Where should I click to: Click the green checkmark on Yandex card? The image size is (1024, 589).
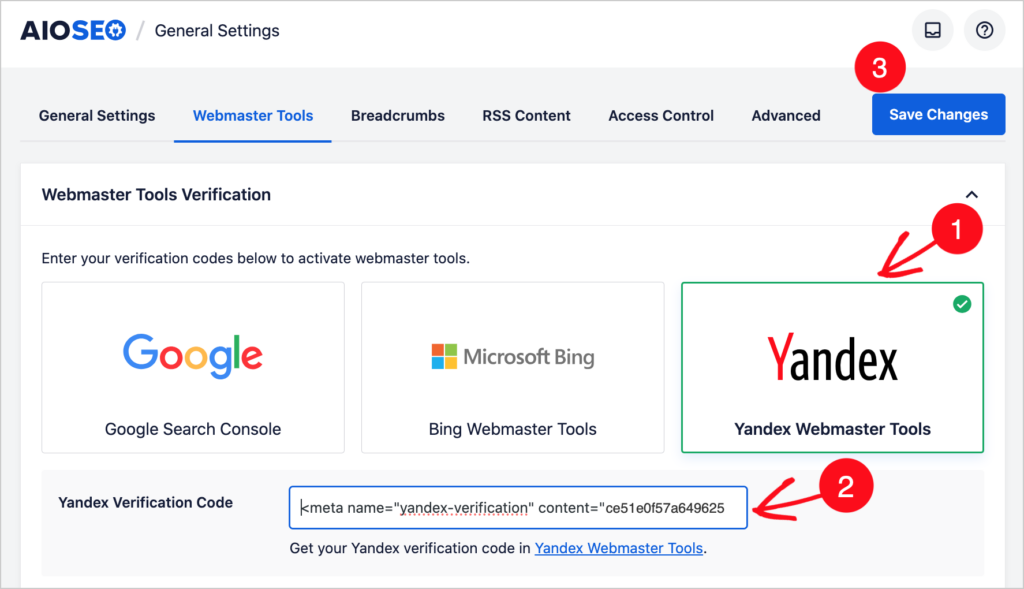coord(961,304)
